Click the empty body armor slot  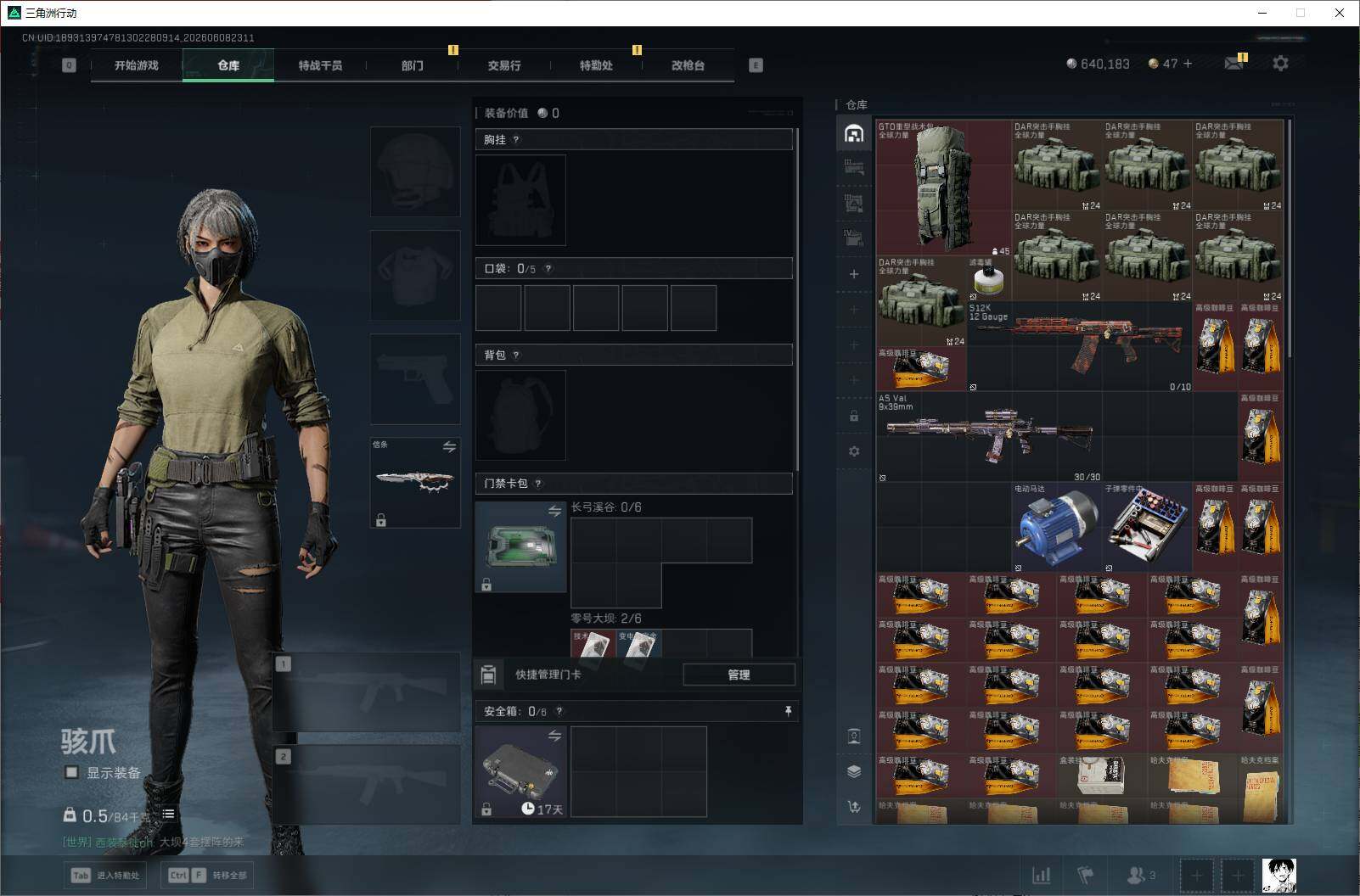415,275
